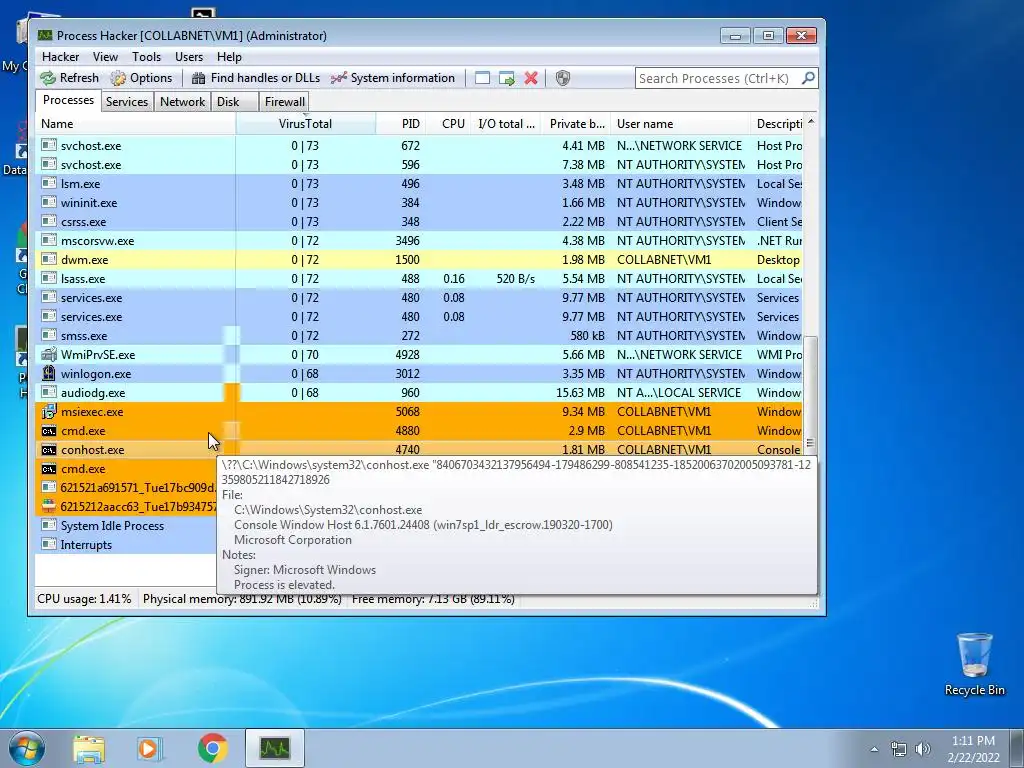Launch Windows Media Player from taskbar

click(150, 748)
